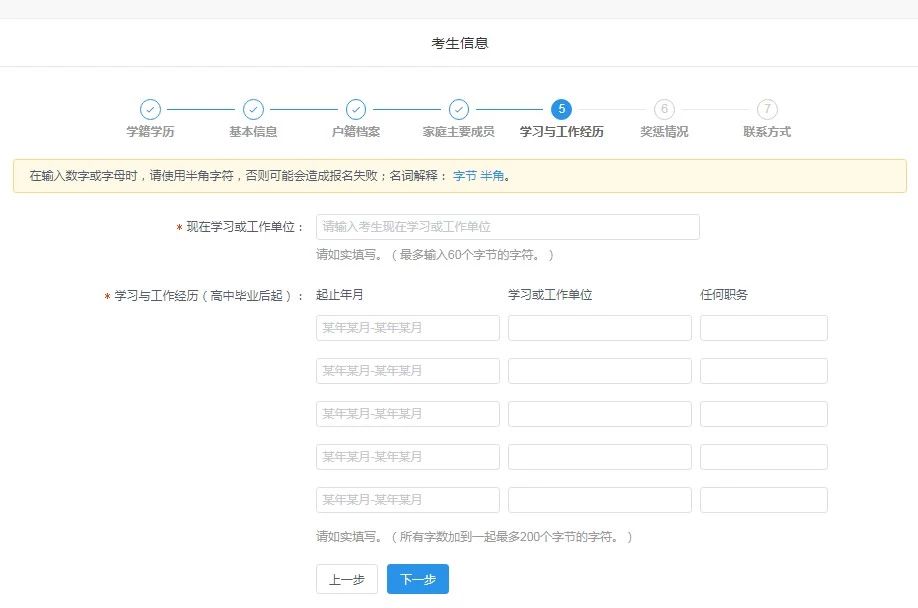Click the checkmark icon above 家庭主要成员
The width and height of the screenshot is (918, 608).
coord(459,109)
